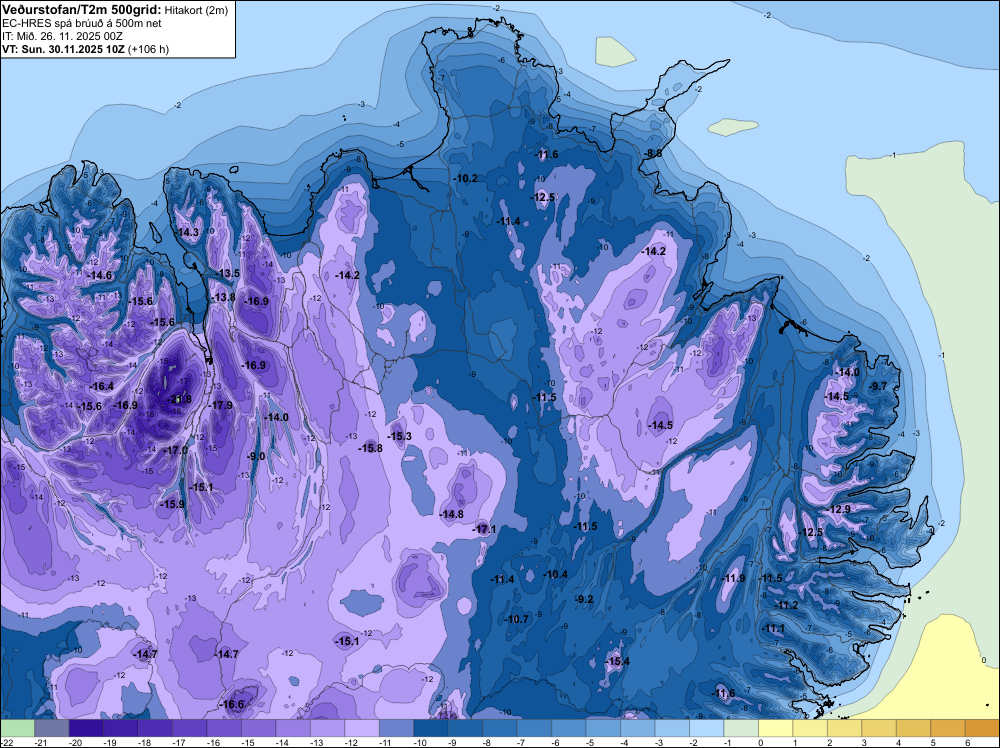Click the -10.7 temperature value
The width and height of the screenshot is (1000, 748).
pos(517,619)
